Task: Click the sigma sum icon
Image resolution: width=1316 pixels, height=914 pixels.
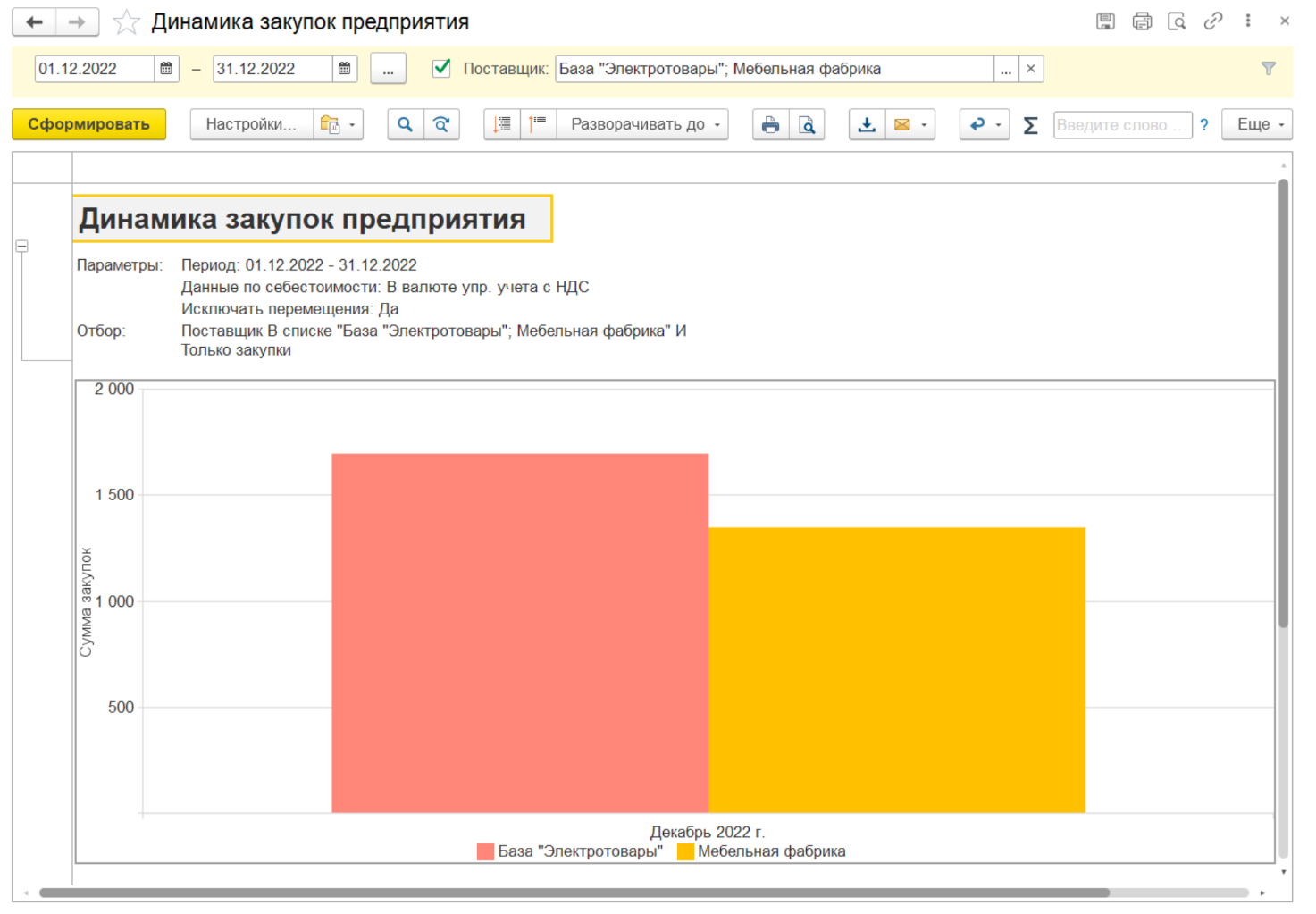Action: point(1030,125)
